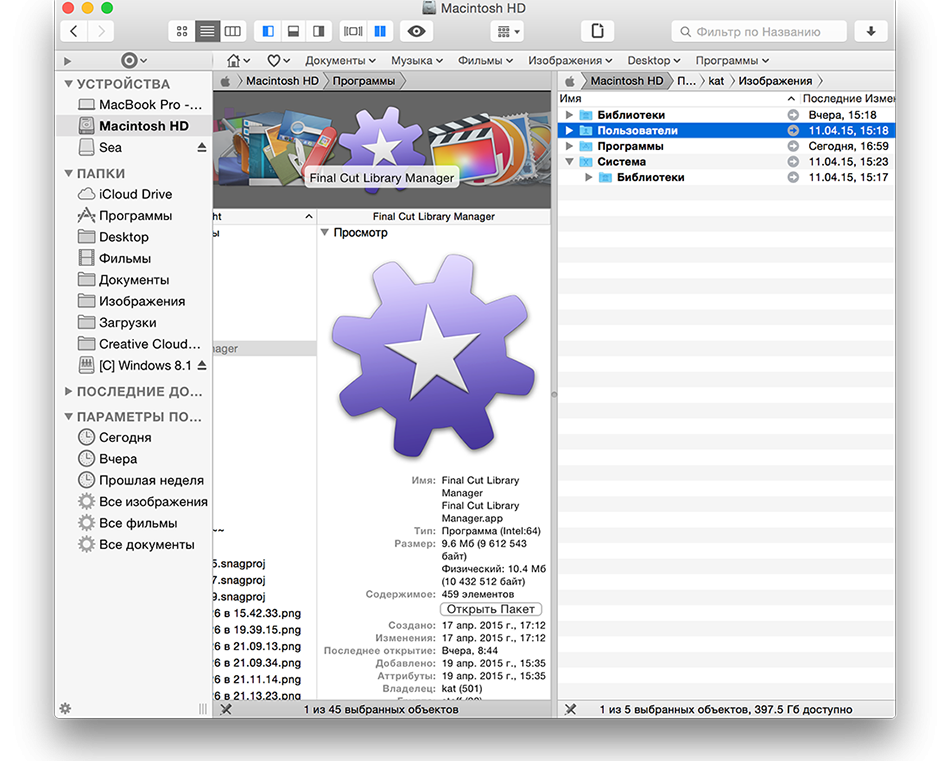Screen dimensions: 950x761
Task: Go back with the left arrow button
Action: coord(75,32)
